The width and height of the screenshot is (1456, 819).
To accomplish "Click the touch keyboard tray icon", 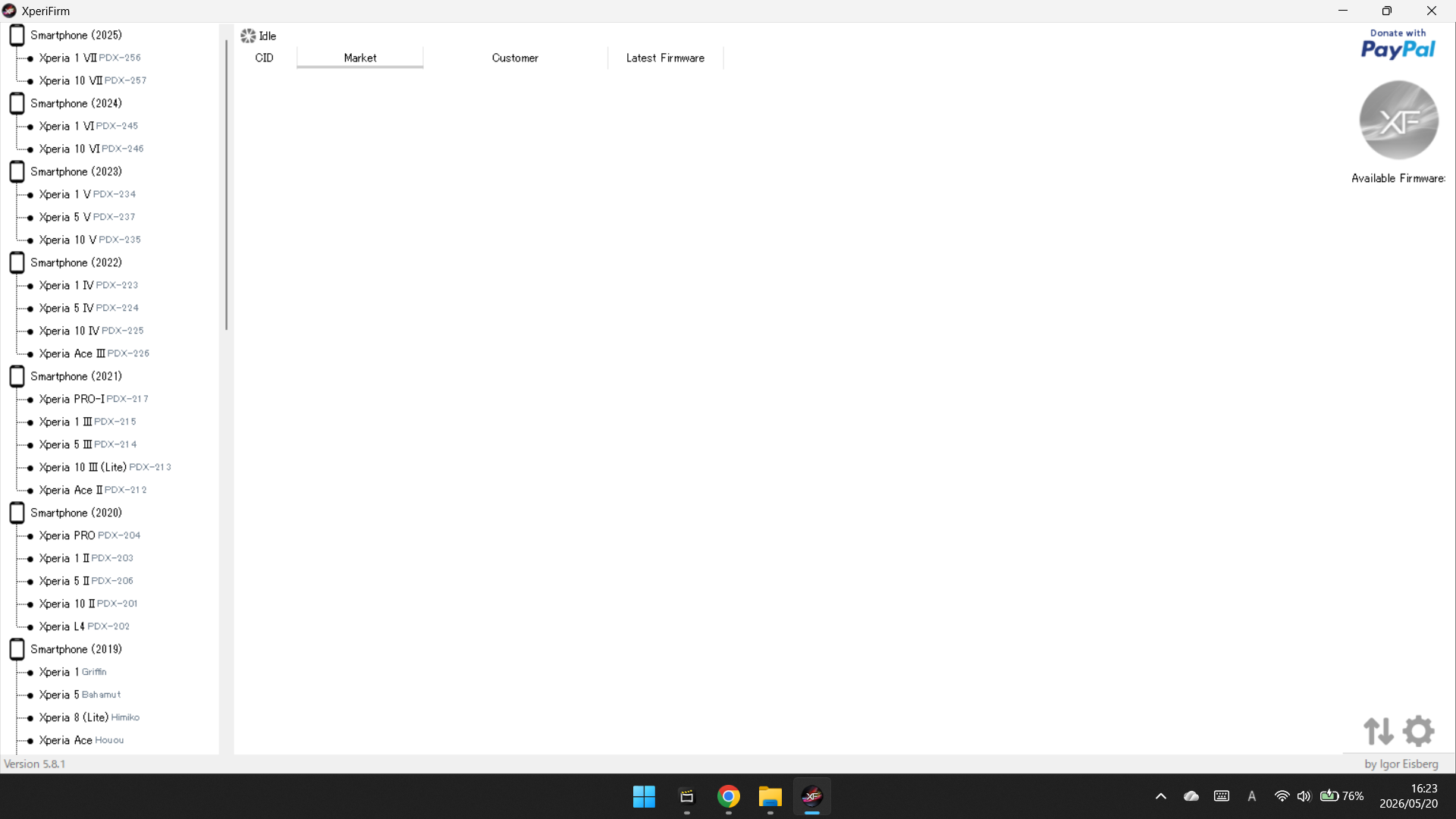I will coord(1222,796).
